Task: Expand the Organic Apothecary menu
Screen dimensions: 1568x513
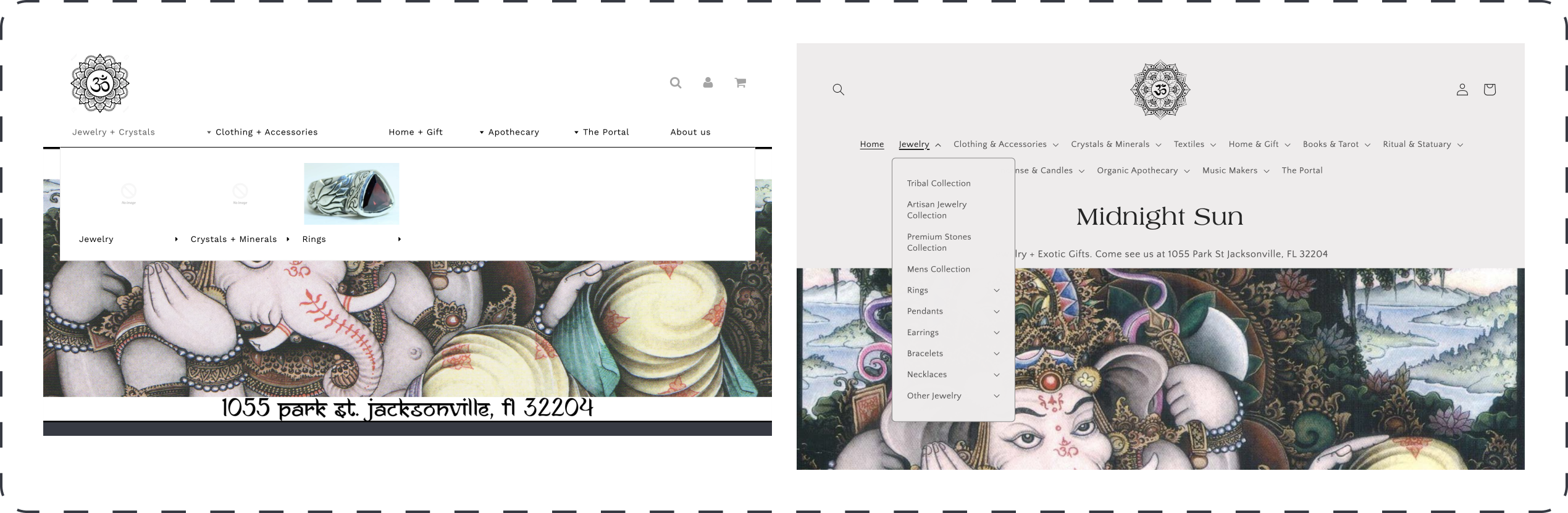Action: 1143,170
